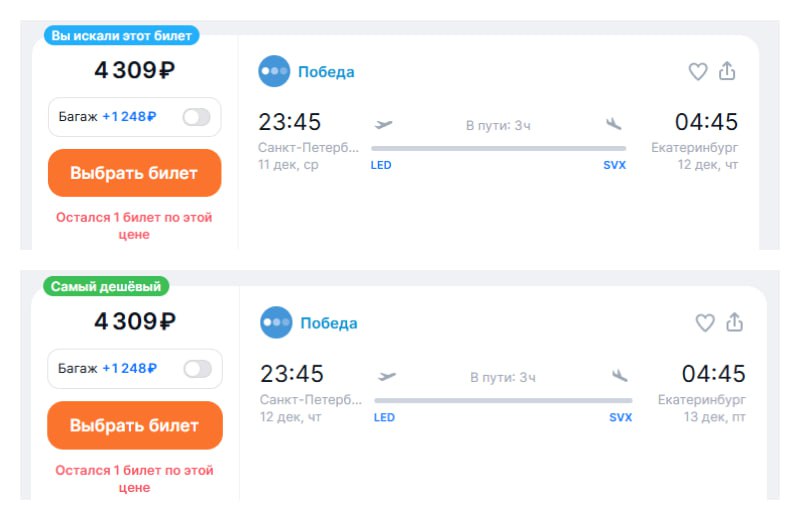Share the 11 Dec flight ticket
The width and height of the screenshot is (800, 520).
728,72
